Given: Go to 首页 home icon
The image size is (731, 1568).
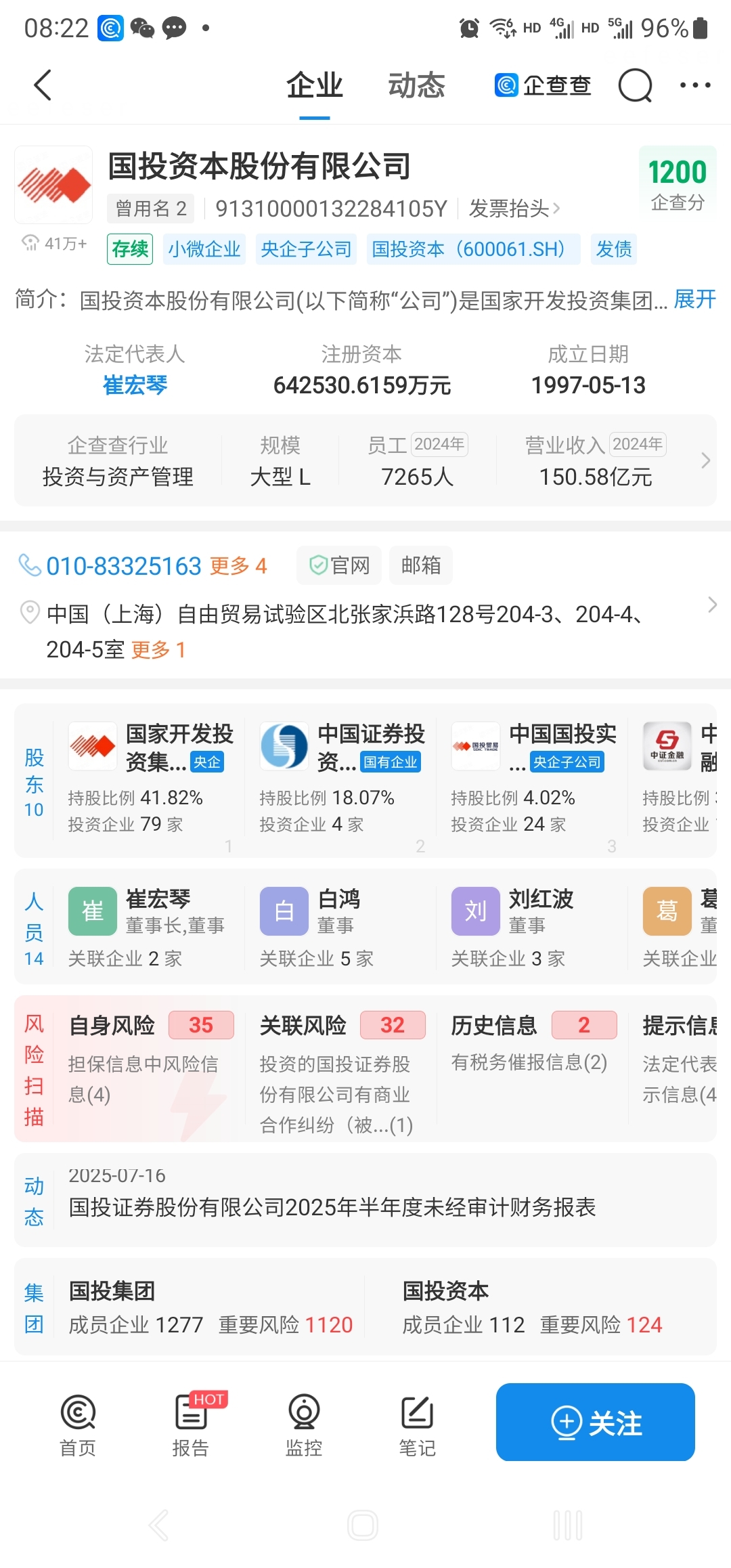Looking at the screenshot, I should pos(78,1425).
